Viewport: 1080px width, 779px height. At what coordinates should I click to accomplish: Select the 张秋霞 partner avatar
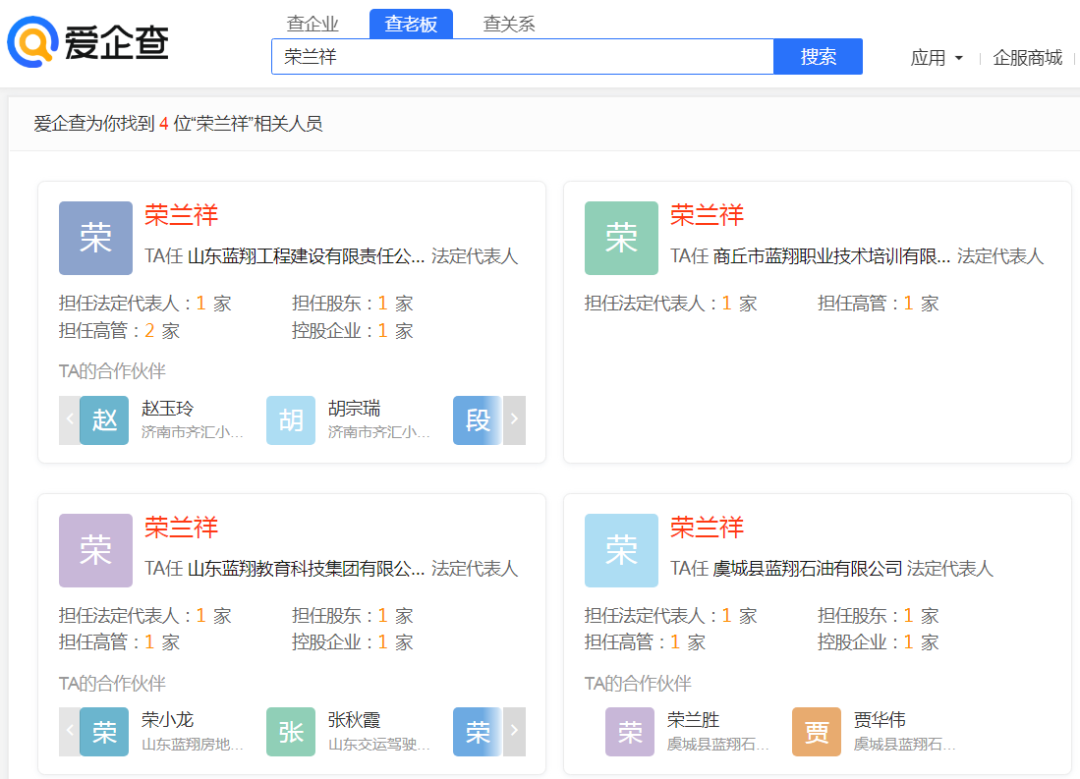click(291, 732)
